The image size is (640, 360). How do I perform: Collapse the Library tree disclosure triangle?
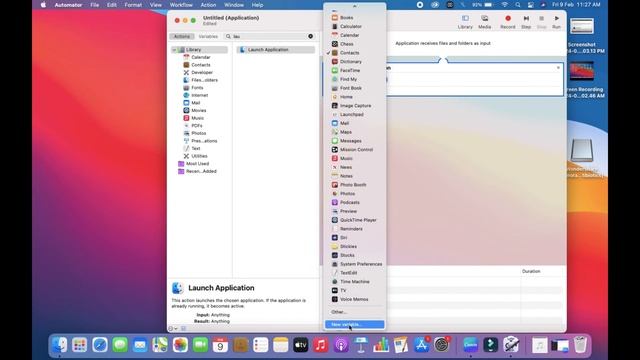[x=174, y=50]
